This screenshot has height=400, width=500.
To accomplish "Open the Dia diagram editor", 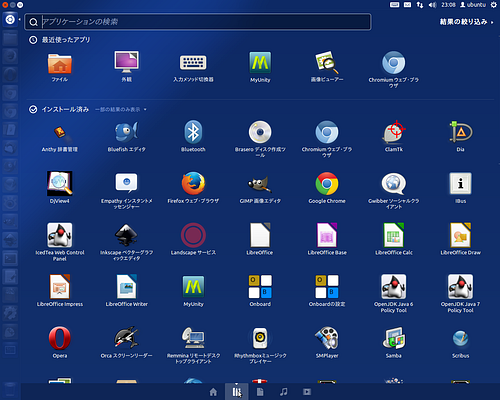I will coord(460,132).
